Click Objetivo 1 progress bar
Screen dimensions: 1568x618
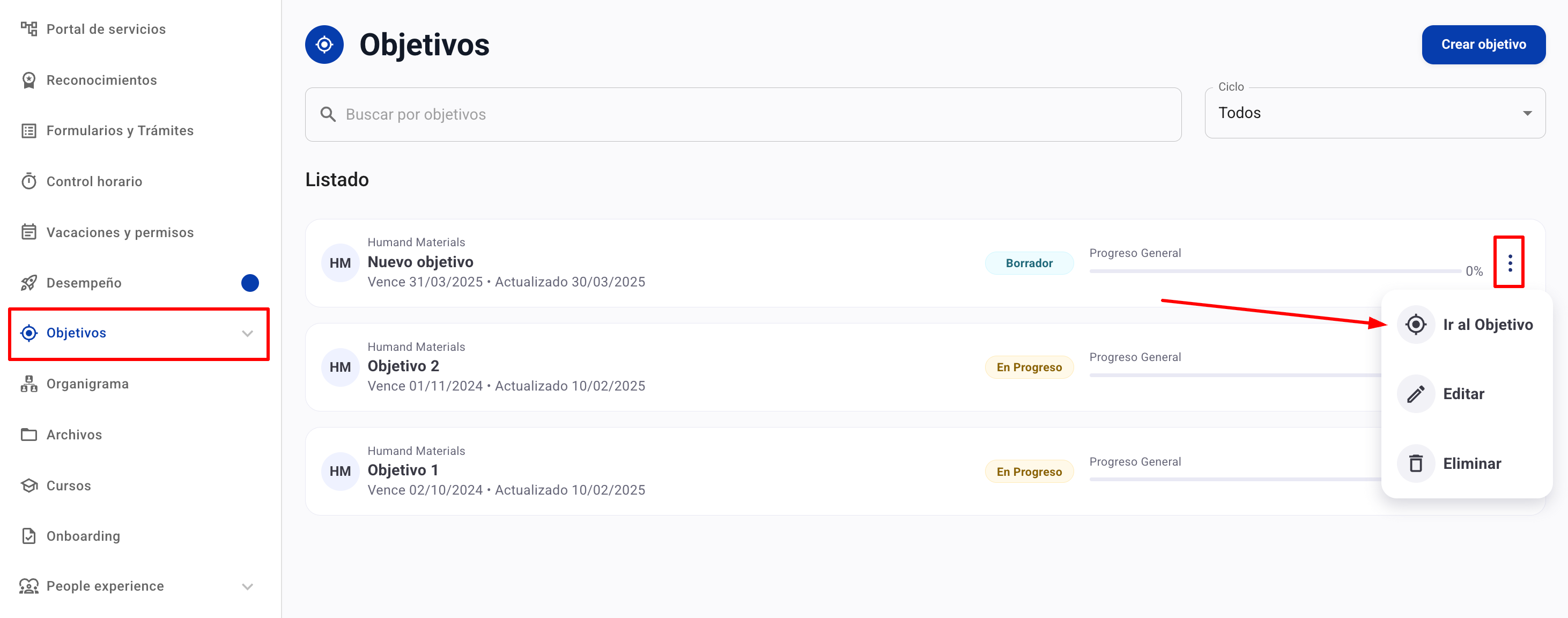(1235, 479)
